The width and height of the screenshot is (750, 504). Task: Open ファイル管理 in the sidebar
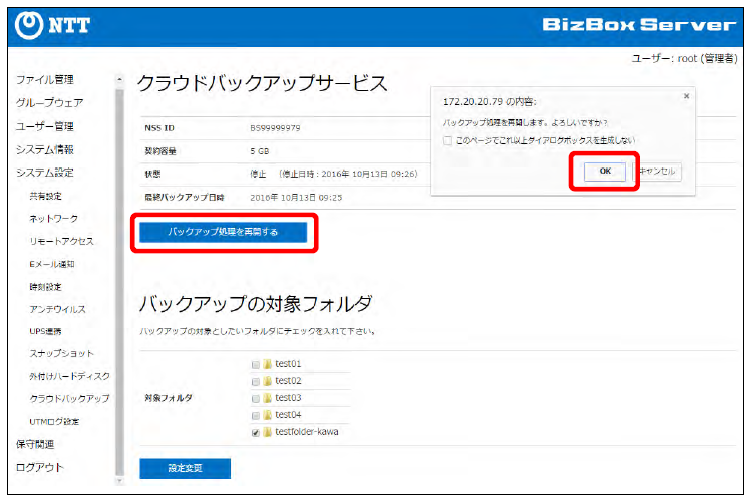[x=44, y=79]
